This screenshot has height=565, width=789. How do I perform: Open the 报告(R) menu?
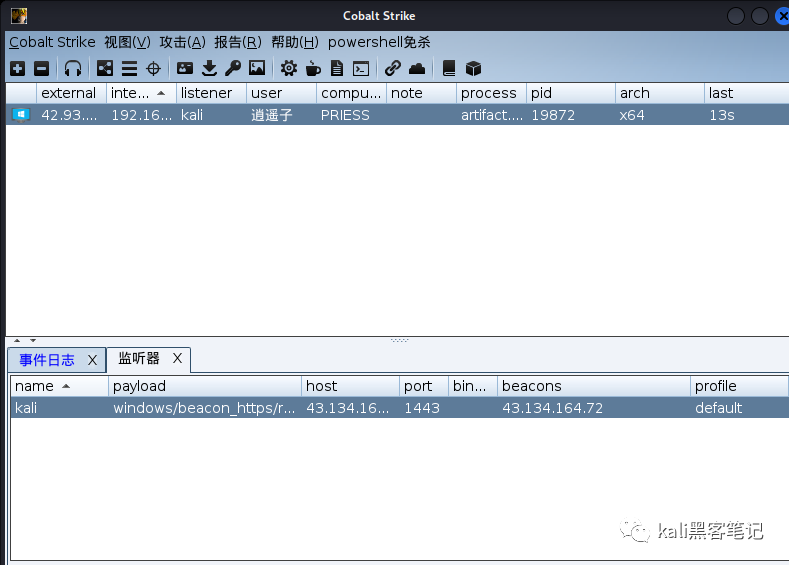238,42
